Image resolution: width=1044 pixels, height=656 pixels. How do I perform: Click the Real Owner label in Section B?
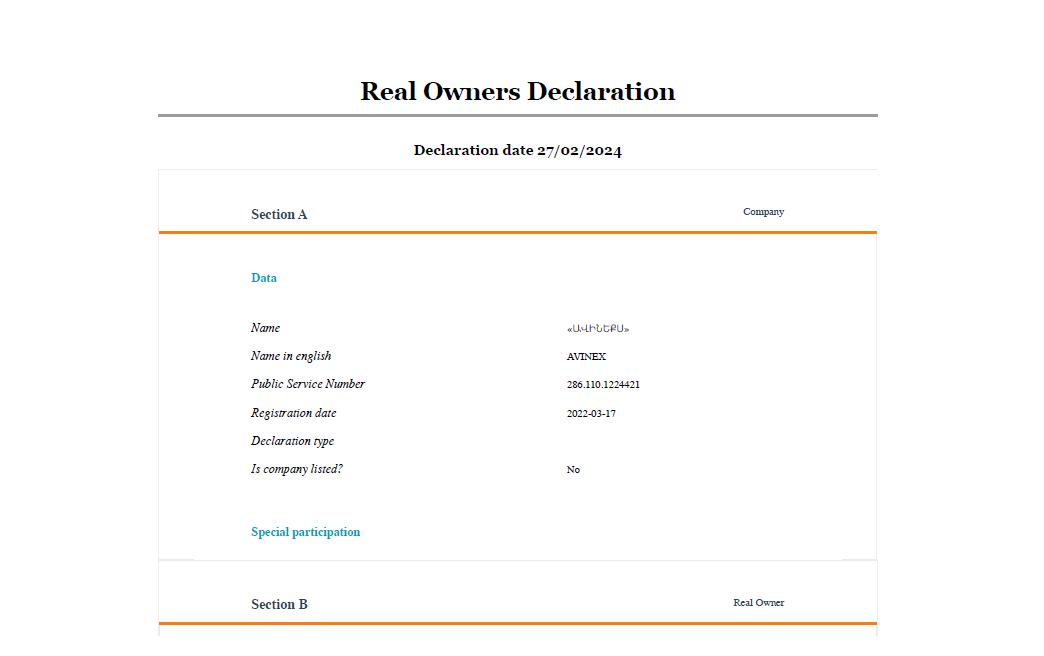(x=758, y=603)
